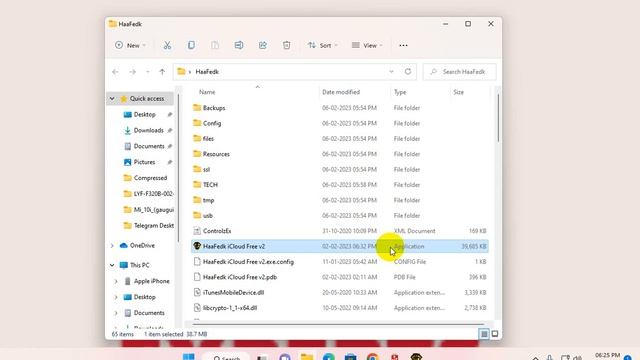Go up one folder level
Viewport: 640px width, 360px height.
pos(162,72)
